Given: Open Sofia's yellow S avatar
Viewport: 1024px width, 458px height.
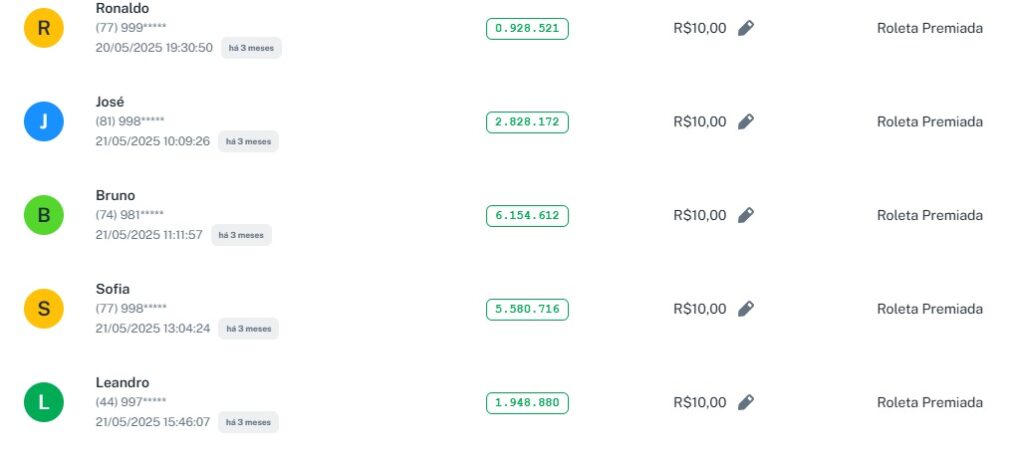Looking at the screenshot, I should [x=44, y=309].
